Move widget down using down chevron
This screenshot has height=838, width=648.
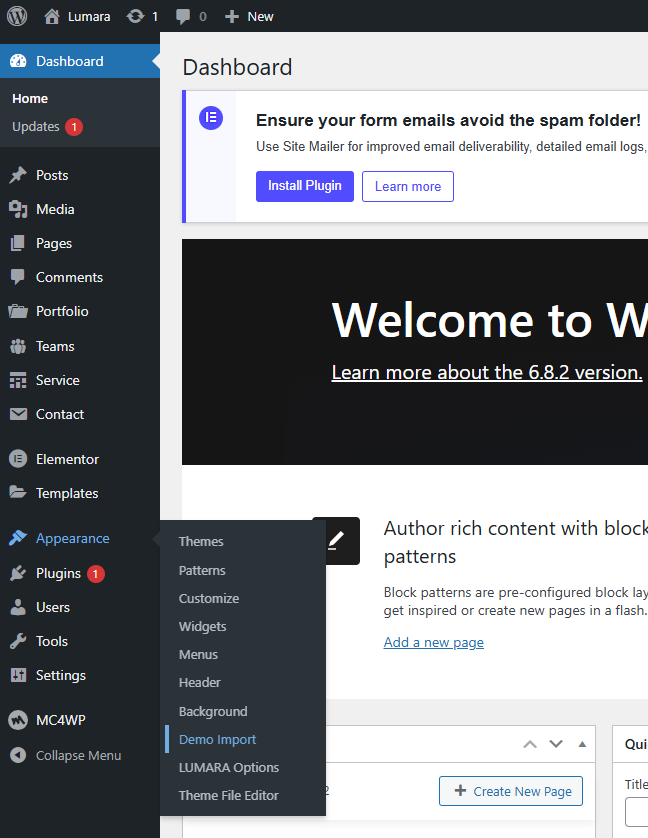point(556,744)
